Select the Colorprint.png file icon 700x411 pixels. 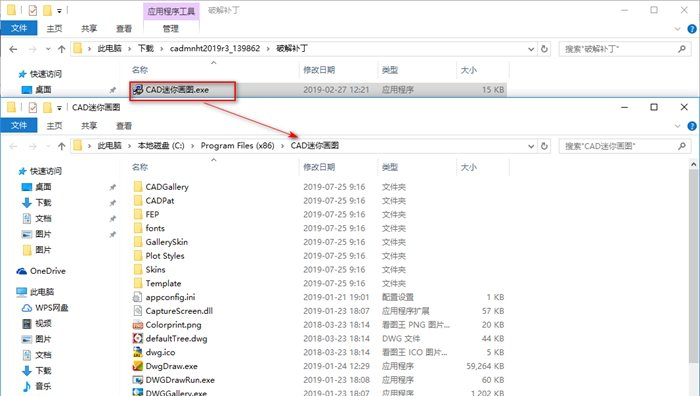click(138, 325)
